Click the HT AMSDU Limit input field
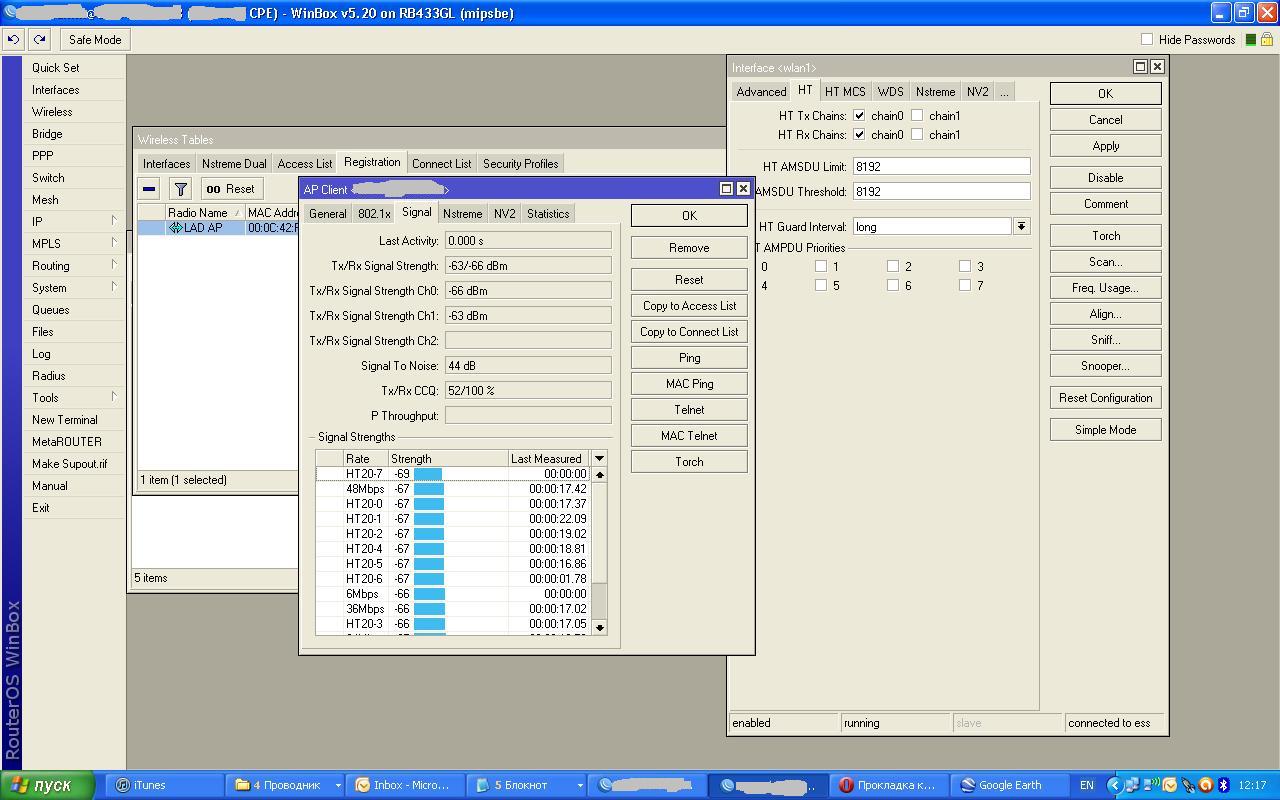The width and height of the screenshot is (1280, 800). pyautogui.click(x=940, y=167)
